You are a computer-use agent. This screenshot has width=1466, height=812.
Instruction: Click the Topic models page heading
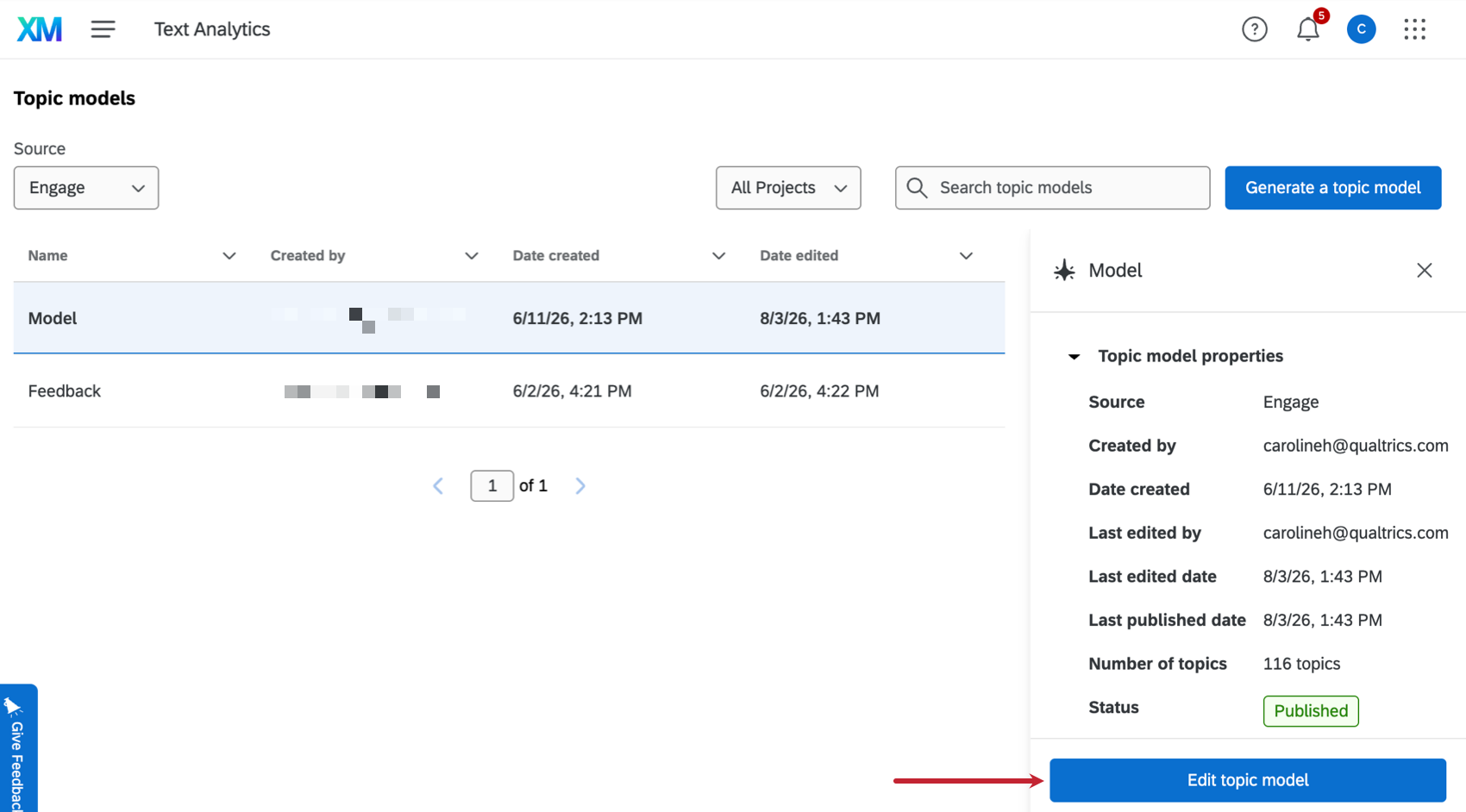pyautogui.click(x=75, y=98)
